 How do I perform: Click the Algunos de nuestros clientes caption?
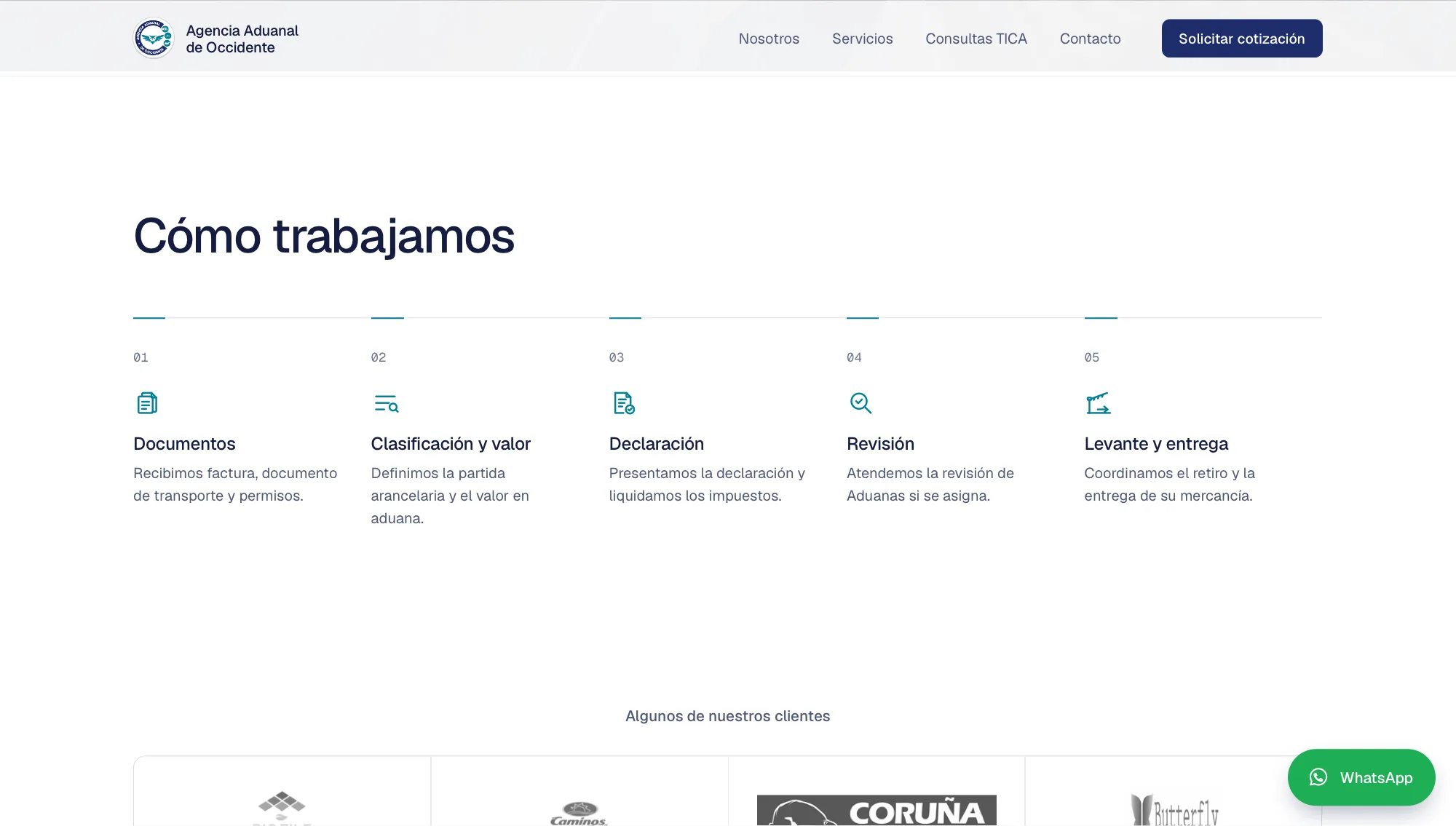click(x=728, y=716)
